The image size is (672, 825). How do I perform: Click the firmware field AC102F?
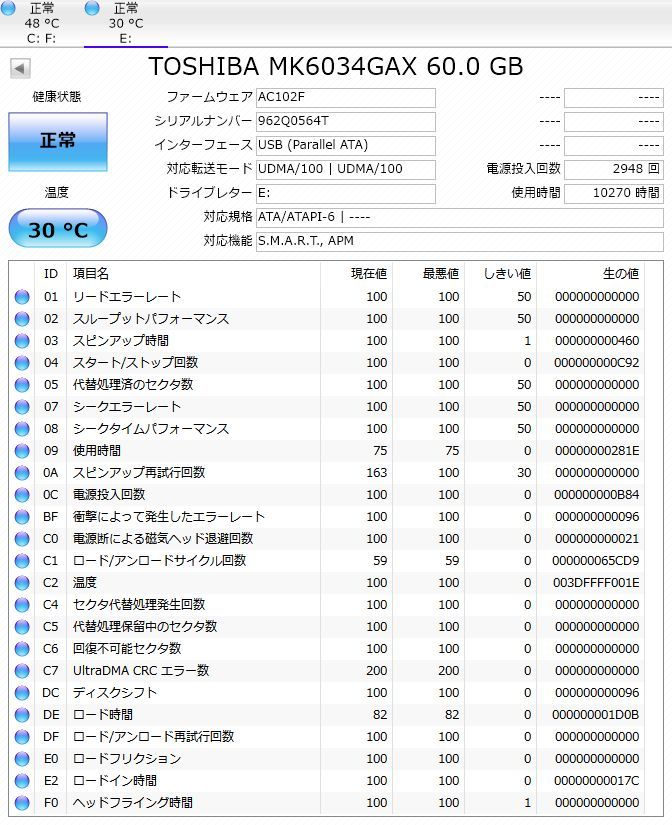pos(346,97)
